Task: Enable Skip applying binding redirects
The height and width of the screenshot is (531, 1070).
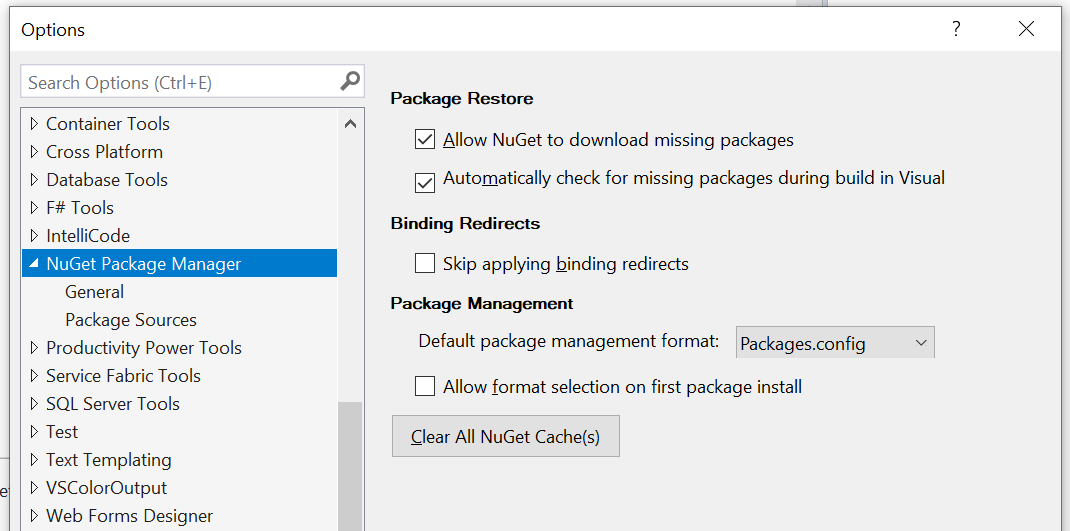Action: (424, 263)
